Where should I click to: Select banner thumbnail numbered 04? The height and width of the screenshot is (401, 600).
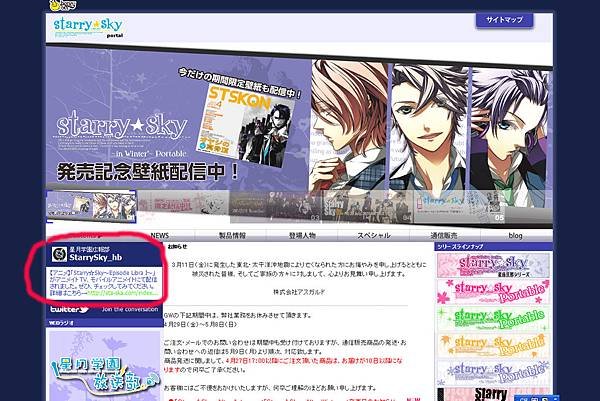[x=367, y=207]
